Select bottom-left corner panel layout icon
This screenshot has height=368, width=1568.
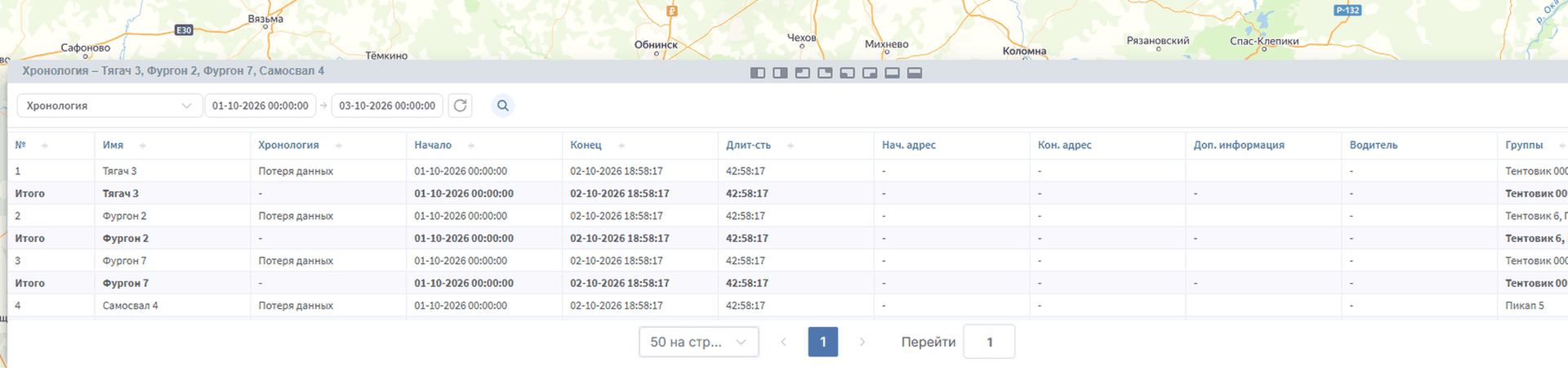coord(848,73)
